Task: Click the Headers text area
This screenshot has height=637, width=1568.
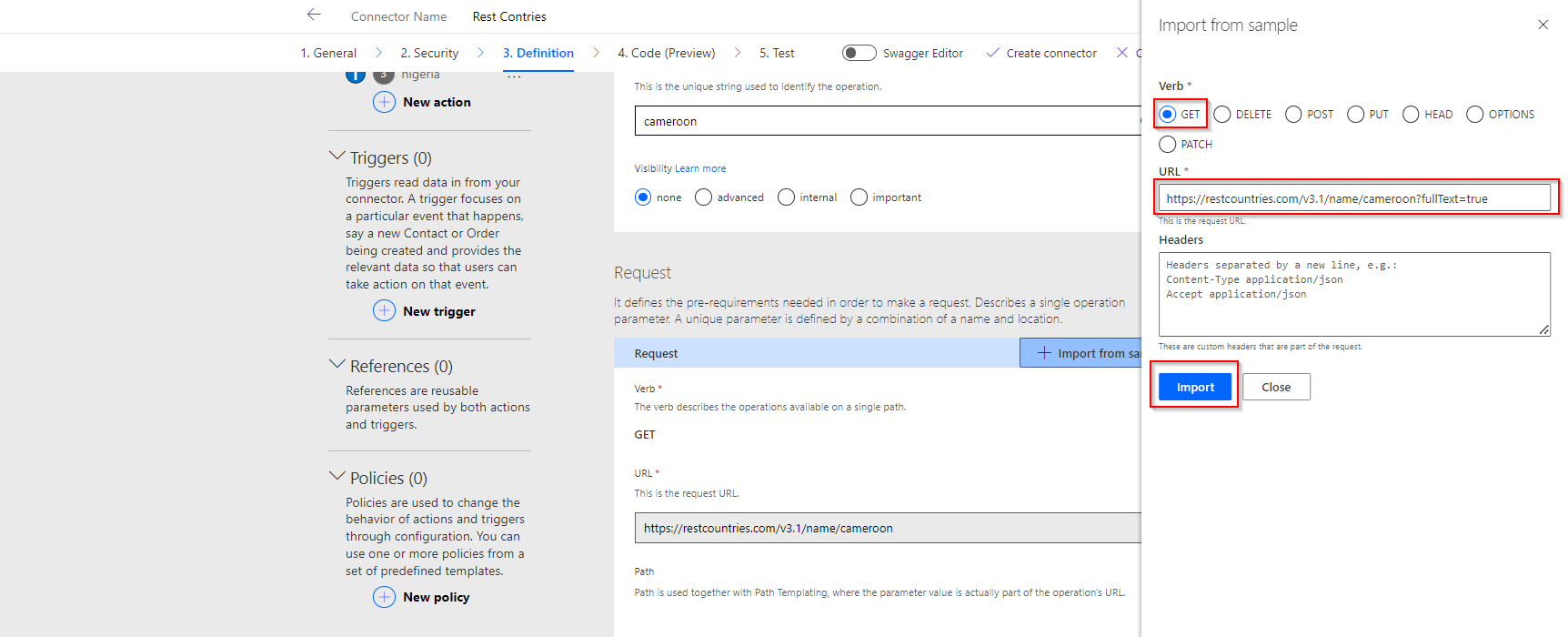Action: point(1353,294)
